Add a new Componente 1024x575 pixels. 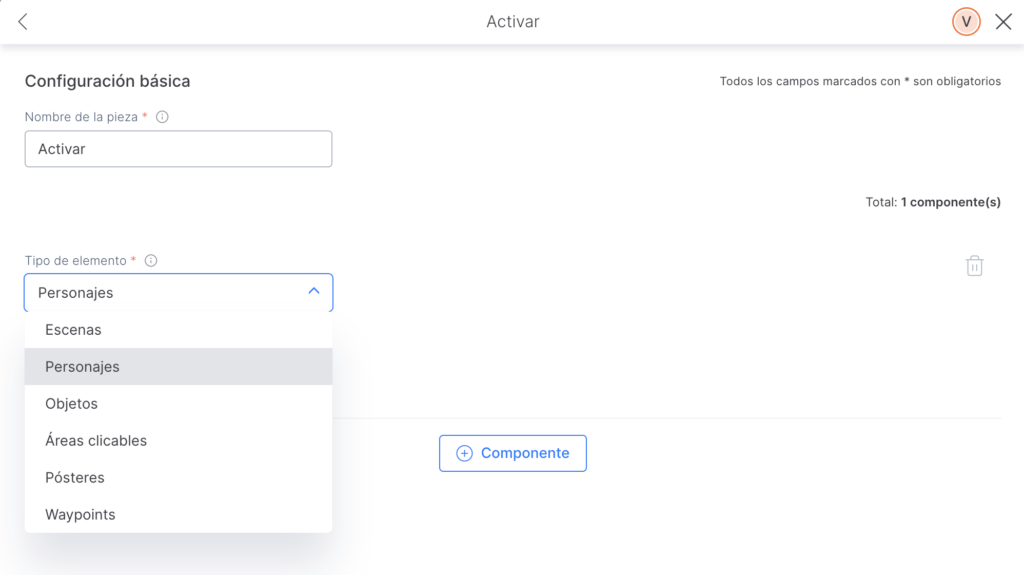pyautogui.click(x=513, y=453)
